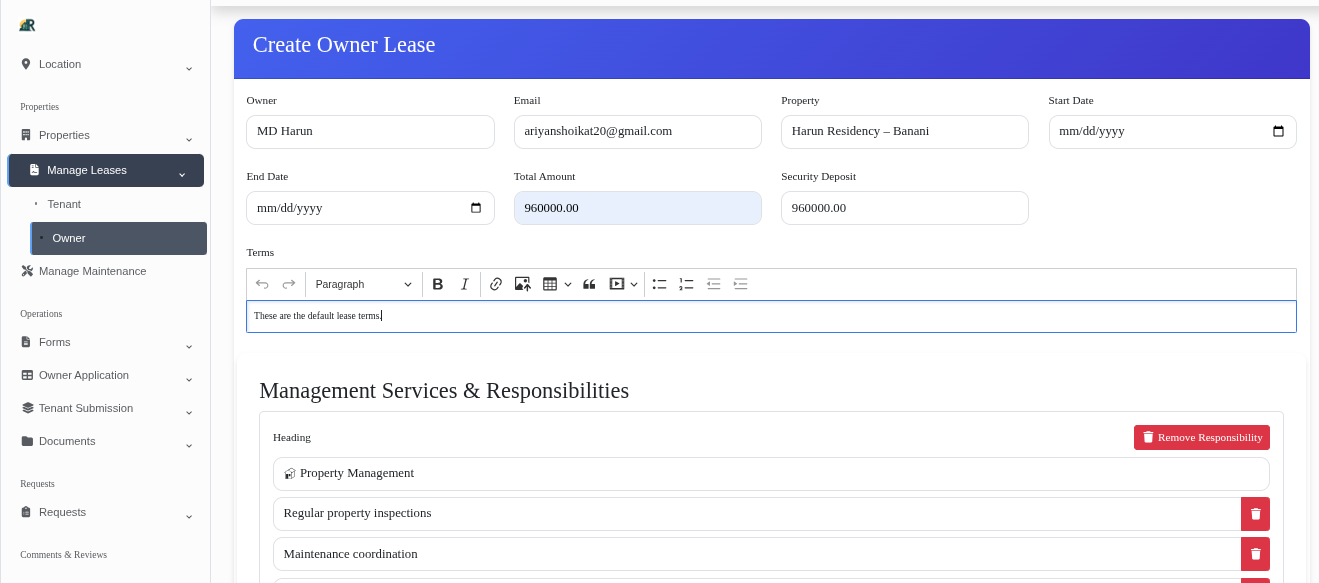The image size is (1319, 583).
Task: Expand the Location sidebar menu
Action: pyautogui.click(x=105, y=65)
